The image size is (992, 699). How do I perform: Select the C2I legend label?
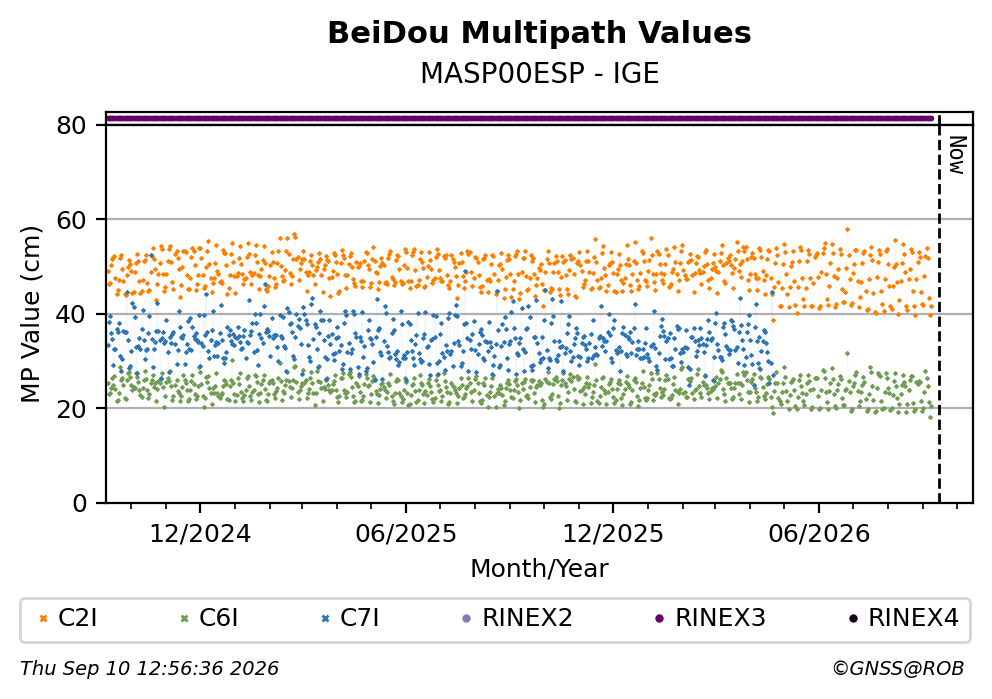tap(78, 618)
